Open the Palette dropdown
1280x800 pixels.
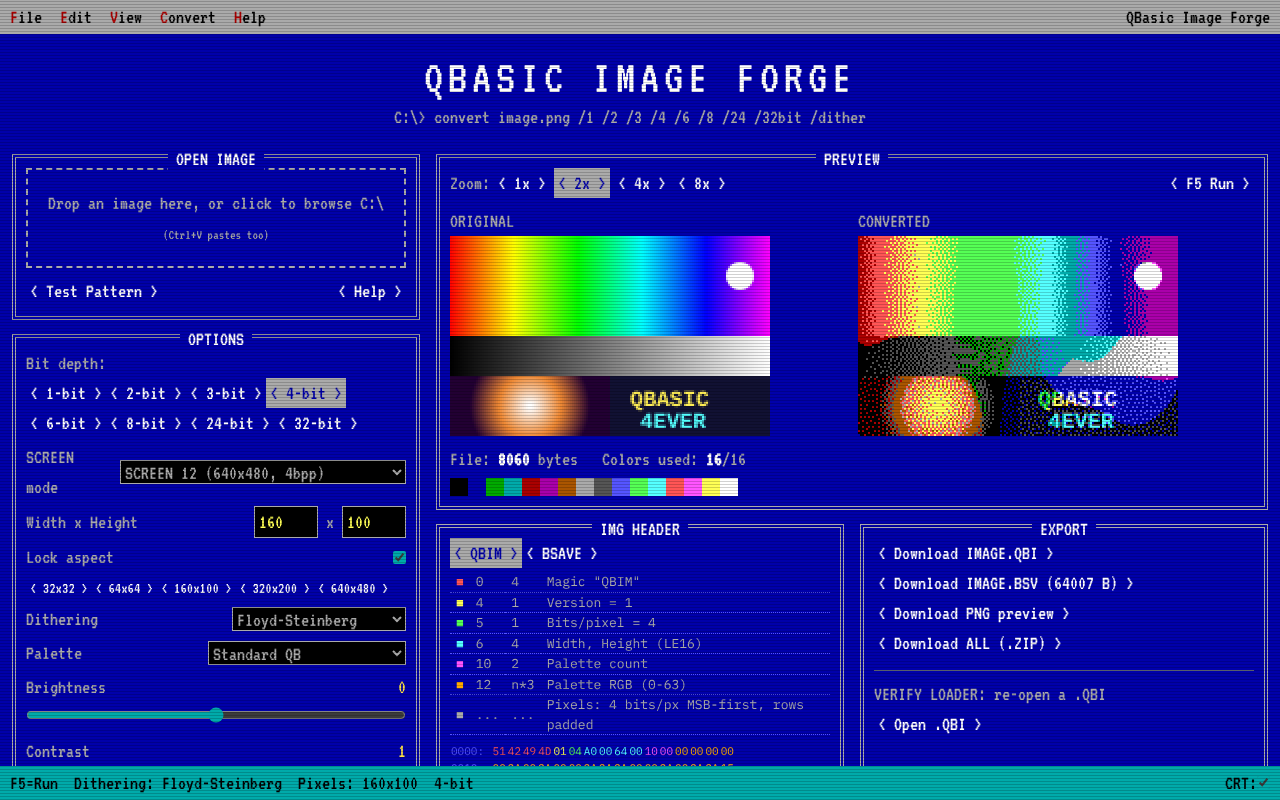pos(307,654)
